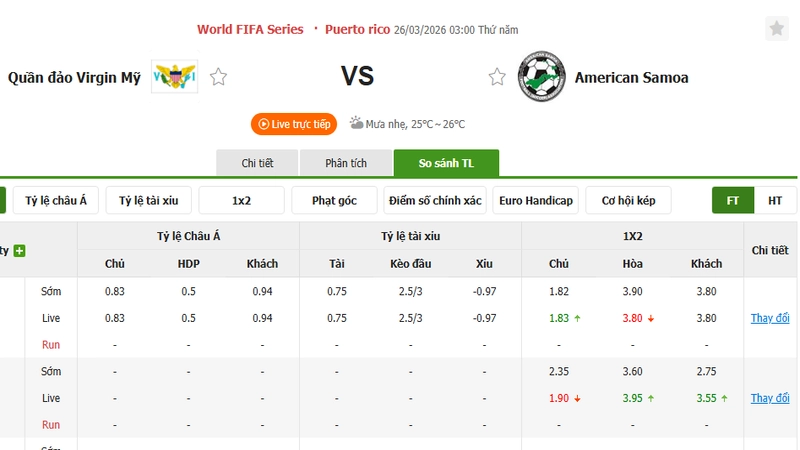Click the World FIFA Series league link
Viewport: 800px width, 450px height.
[x=250, y=29]
